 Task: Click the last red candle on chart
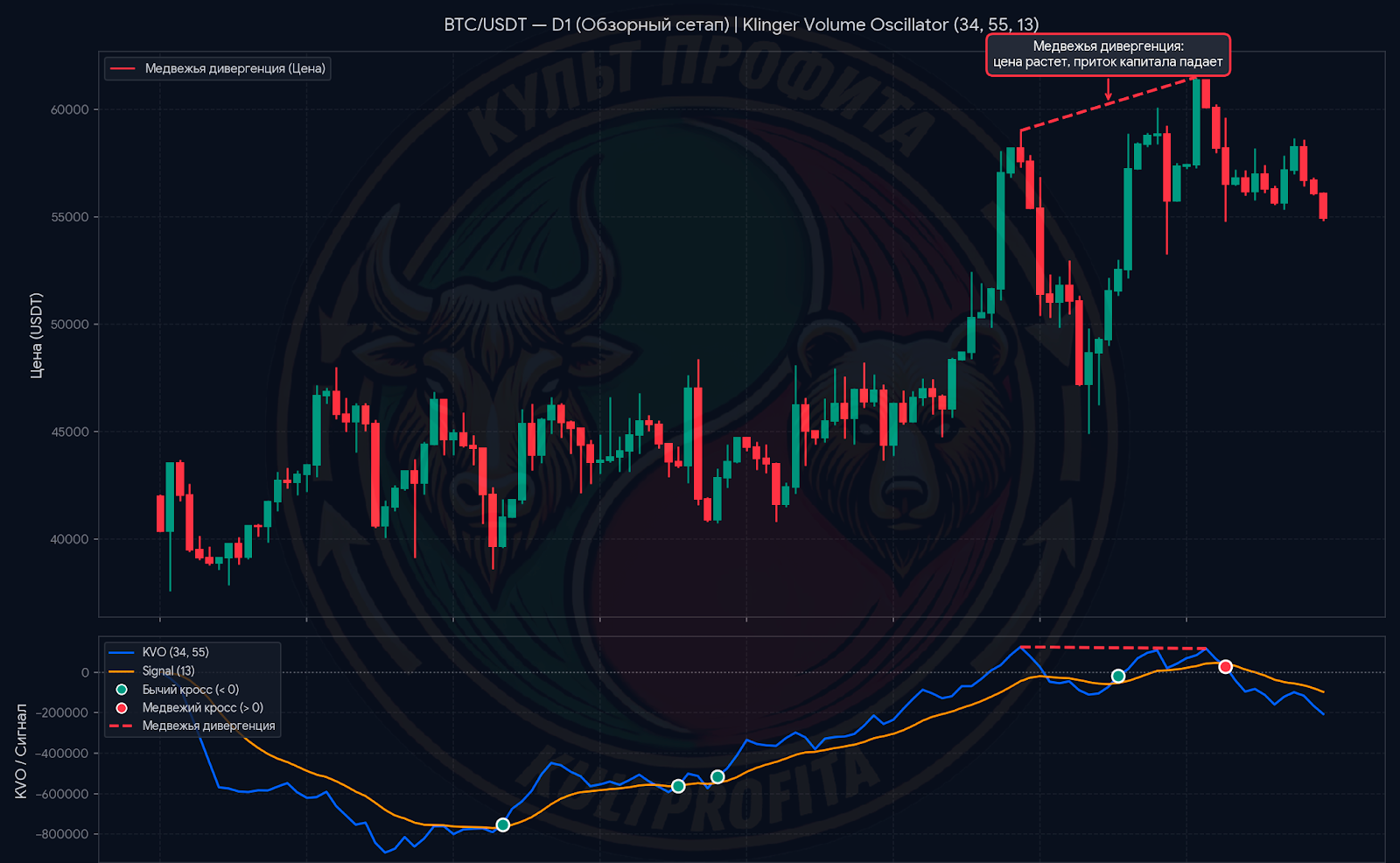pos(1324,206)
